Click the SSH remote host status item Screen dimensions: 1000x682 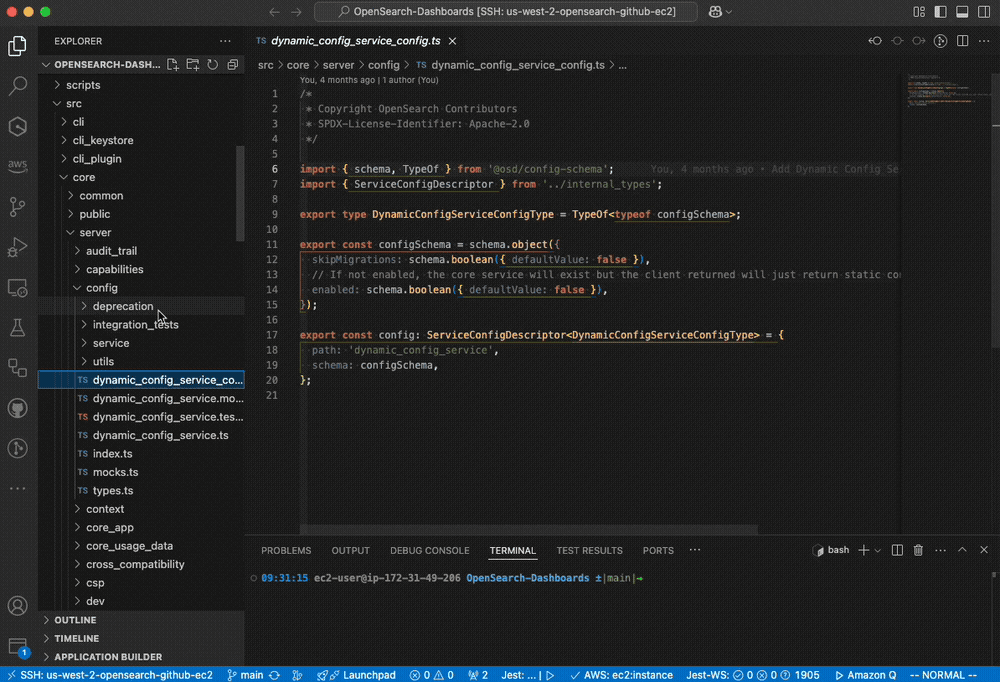(x=110, y=675)
